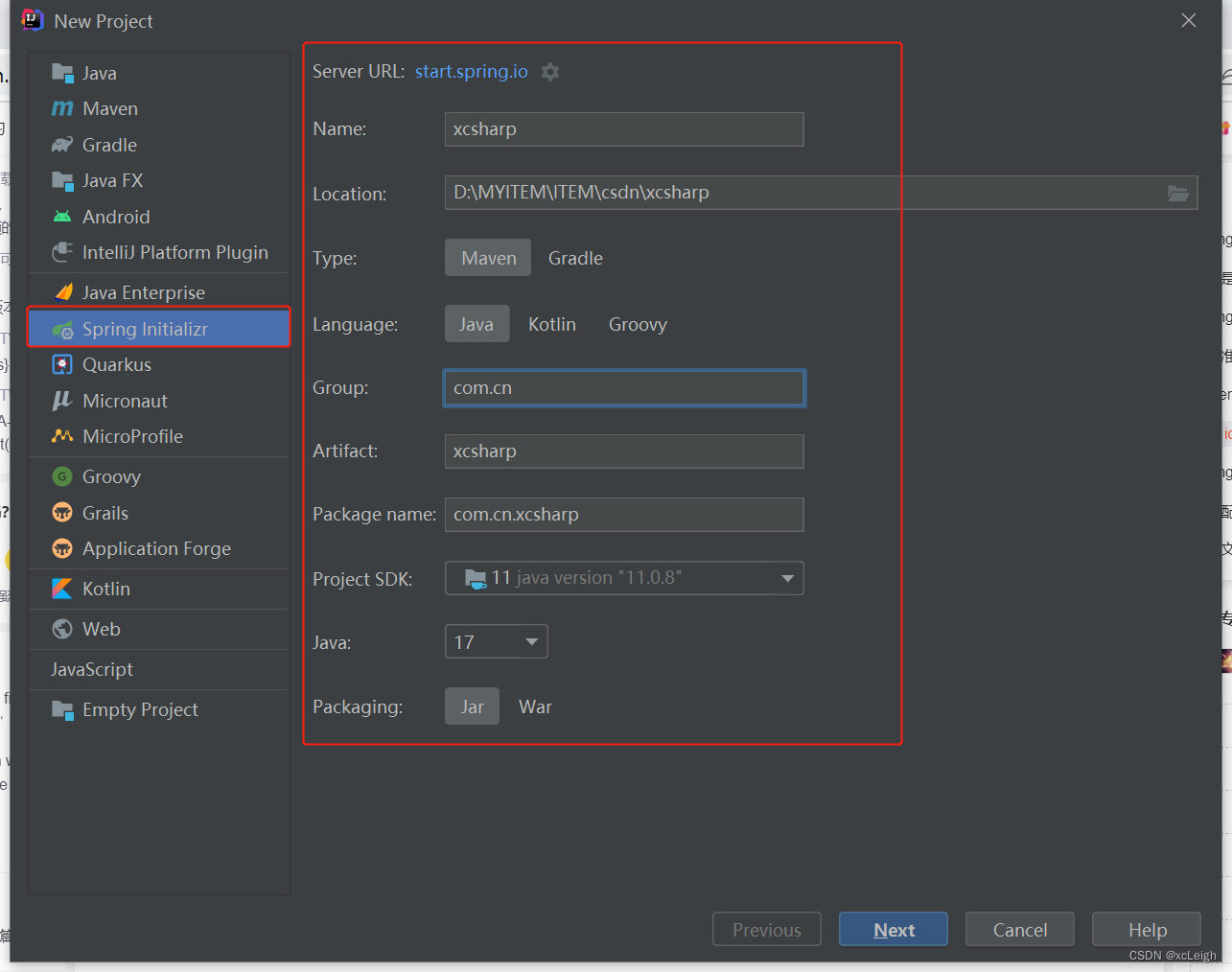Click the IntelliJ Platform Plugin icon
Viewport: 1232px width, 972px height.
[62, 252]
